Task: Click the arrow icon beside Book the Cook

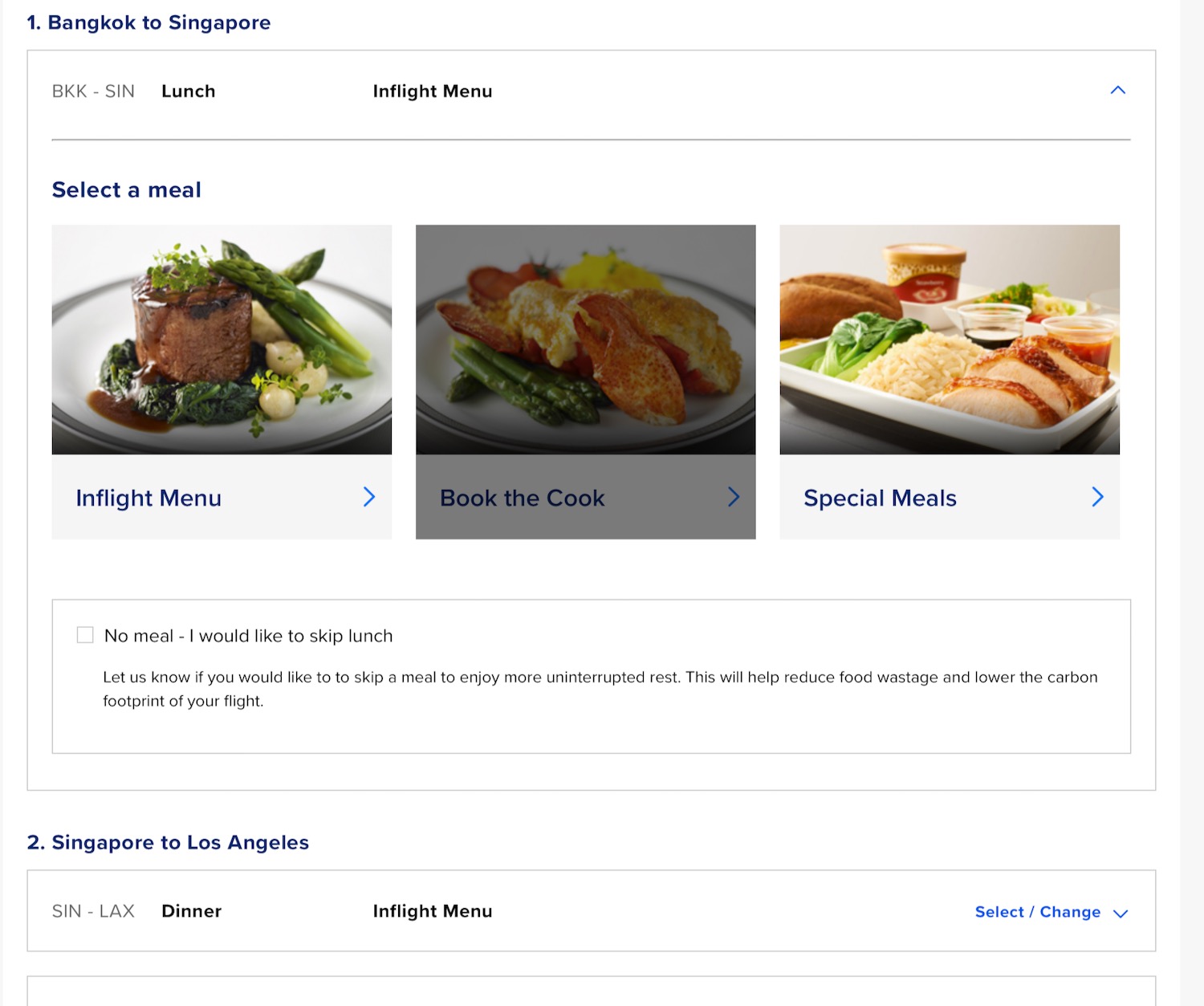Action: [734, 497]
